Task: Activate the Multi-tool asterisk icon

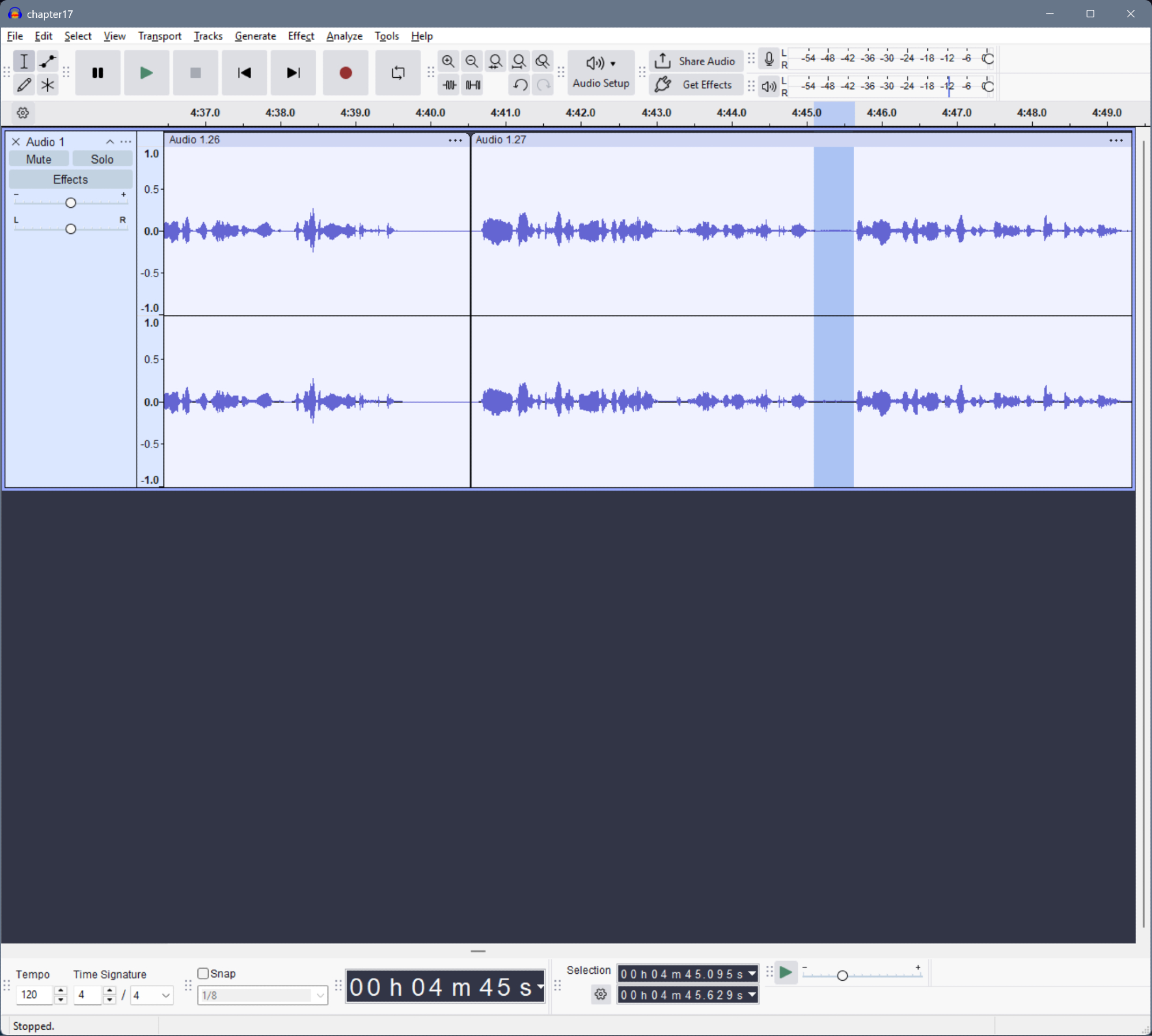Action: click(x=48, y=85)
